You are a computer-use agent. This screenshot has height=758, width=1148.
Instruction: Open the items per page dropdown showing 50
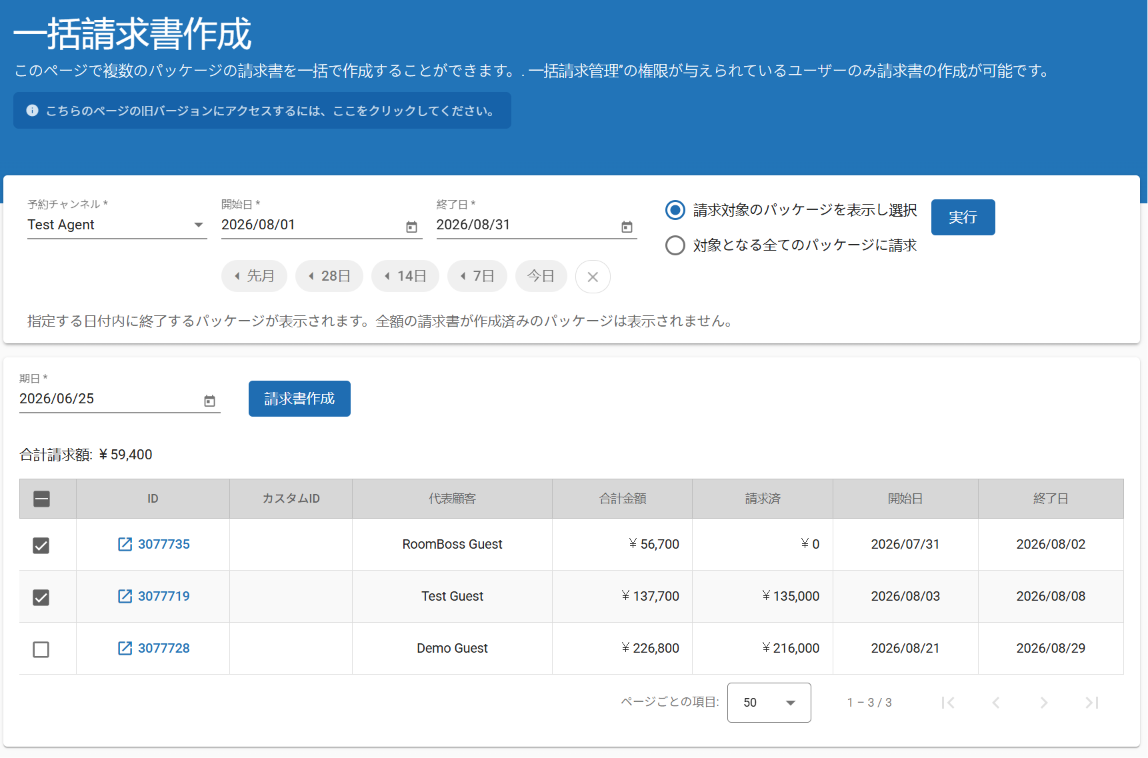point(769,702)
